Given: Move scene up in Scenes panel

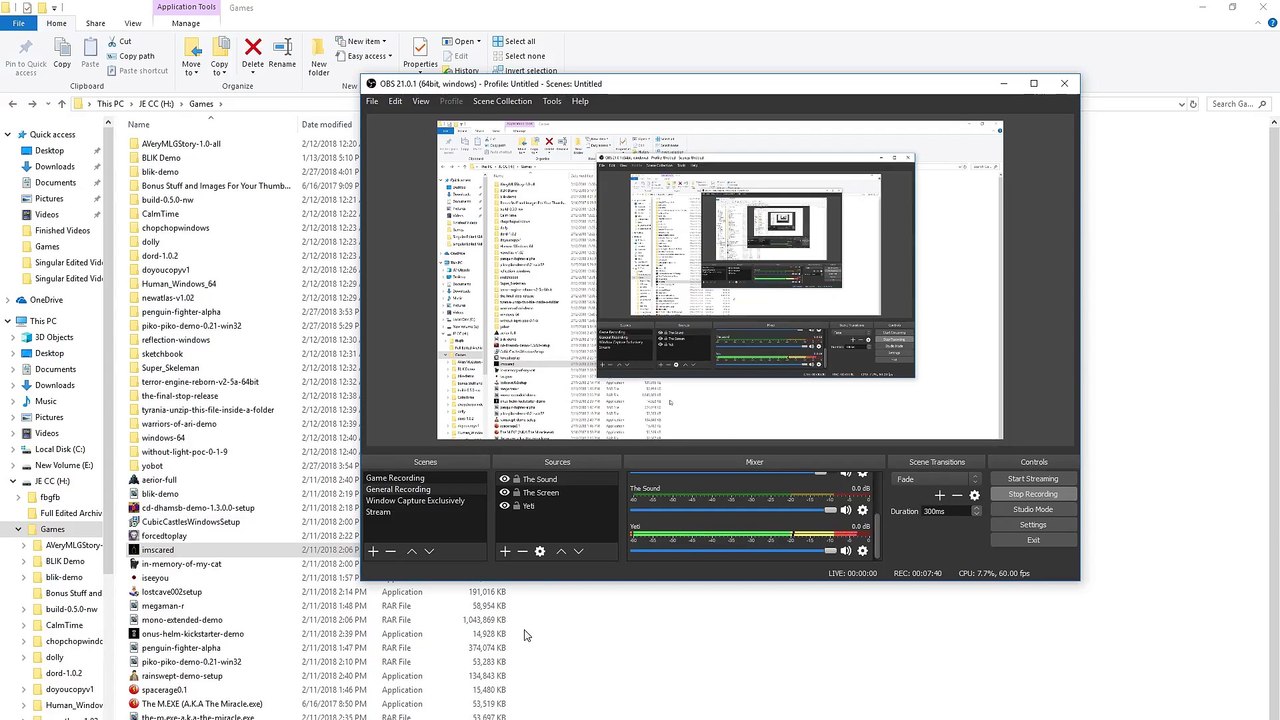Looking at the screenshot, I should [411, 551].
